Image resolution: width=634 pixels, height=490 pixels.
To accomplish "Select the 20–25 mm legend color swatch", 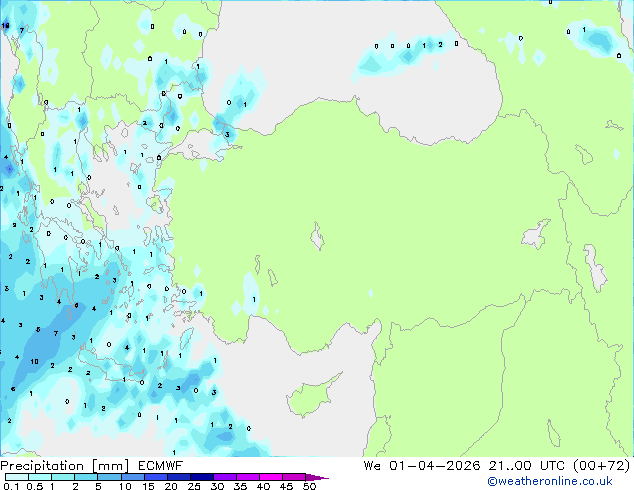I will pyautogui.click(x=178, y=477).
